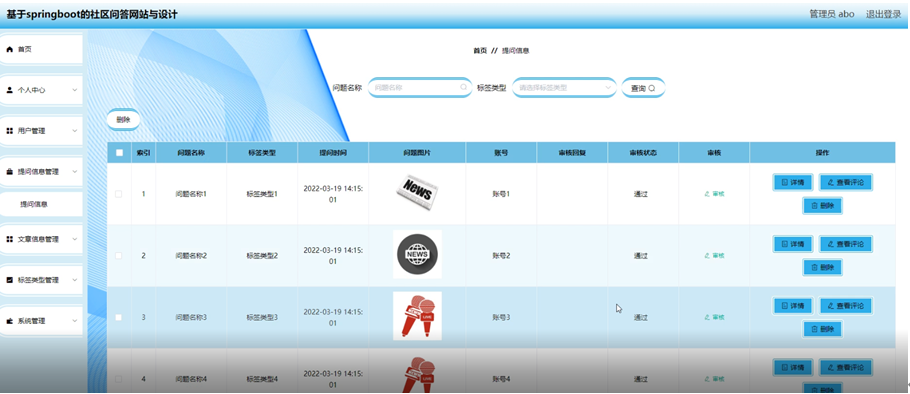This screenshot has width=910, height=394.
Task: Click the 查询 search button
Action: click(x=643, y=88)
